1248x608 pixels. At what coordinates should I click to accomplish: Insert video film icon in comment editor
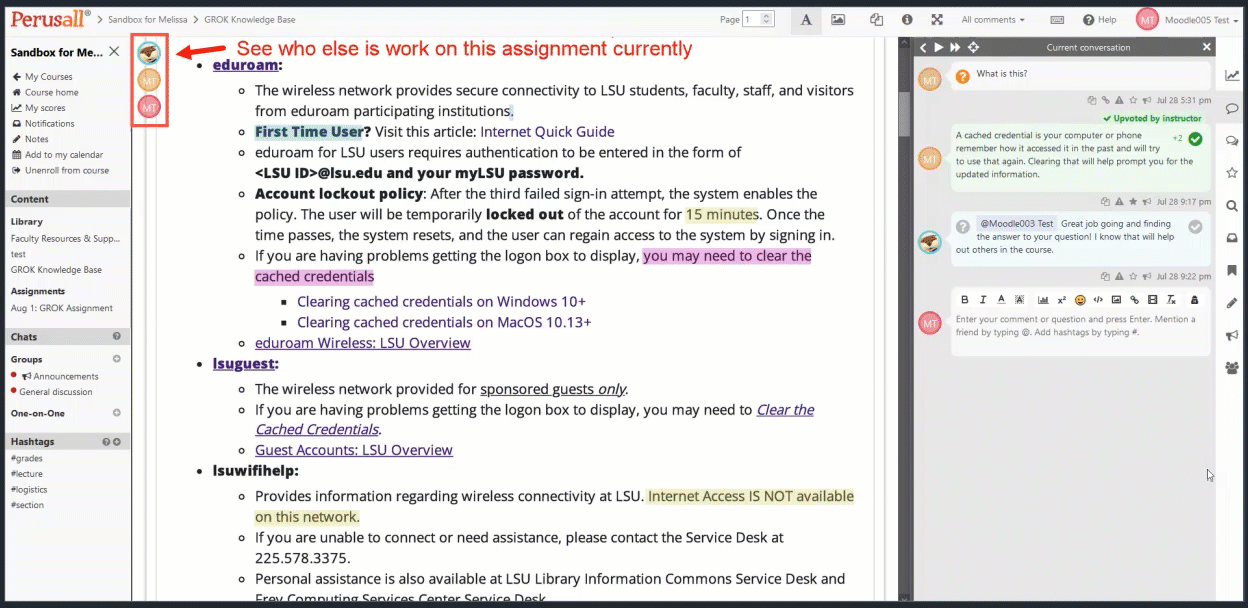pos(1152,300)
